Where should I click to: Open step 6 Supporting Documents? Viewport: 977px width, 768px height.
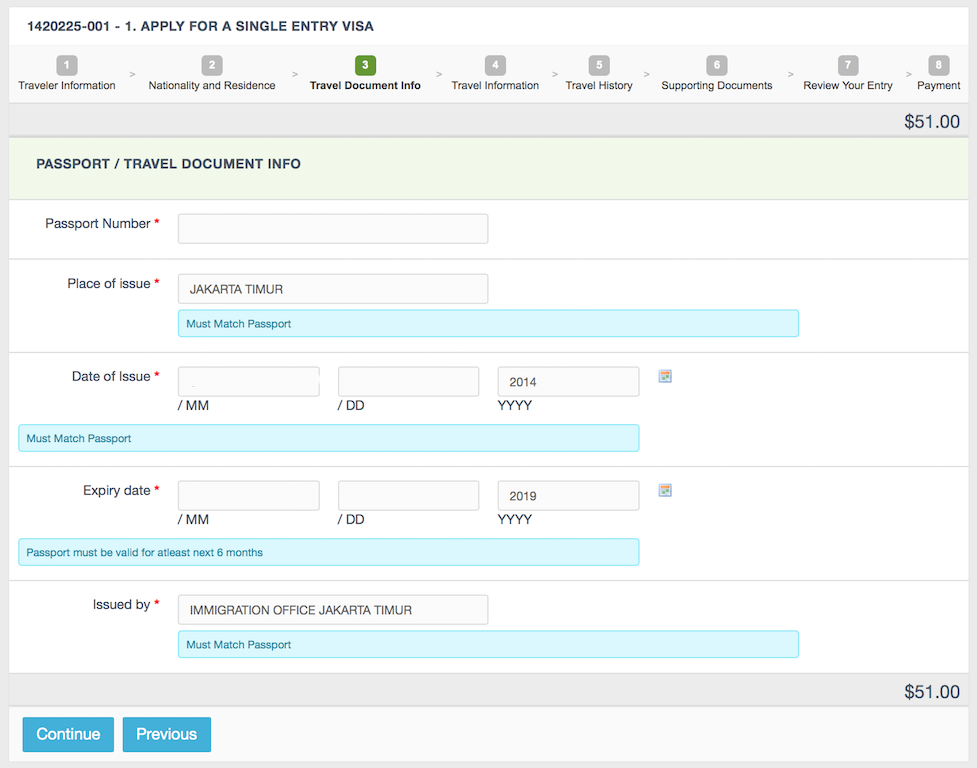[x=717, y=75]
